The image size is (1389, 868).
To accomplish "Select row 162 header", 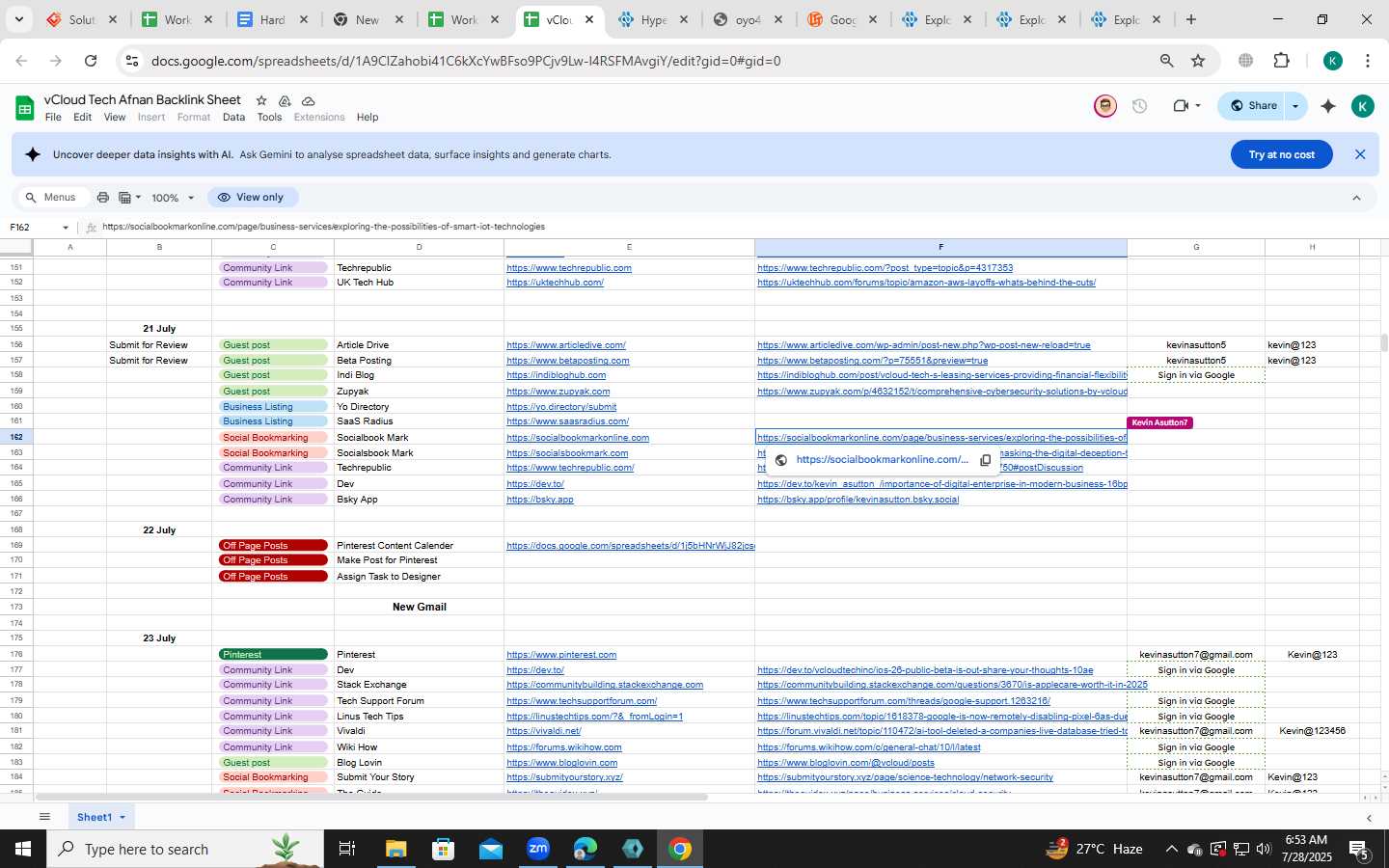I will tap(16, 437).
